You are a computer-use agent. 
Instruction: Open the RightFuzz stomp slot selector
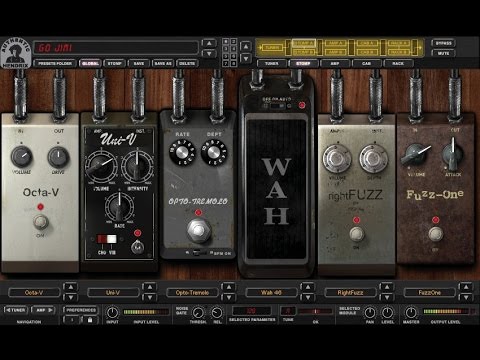click(350, 292)
